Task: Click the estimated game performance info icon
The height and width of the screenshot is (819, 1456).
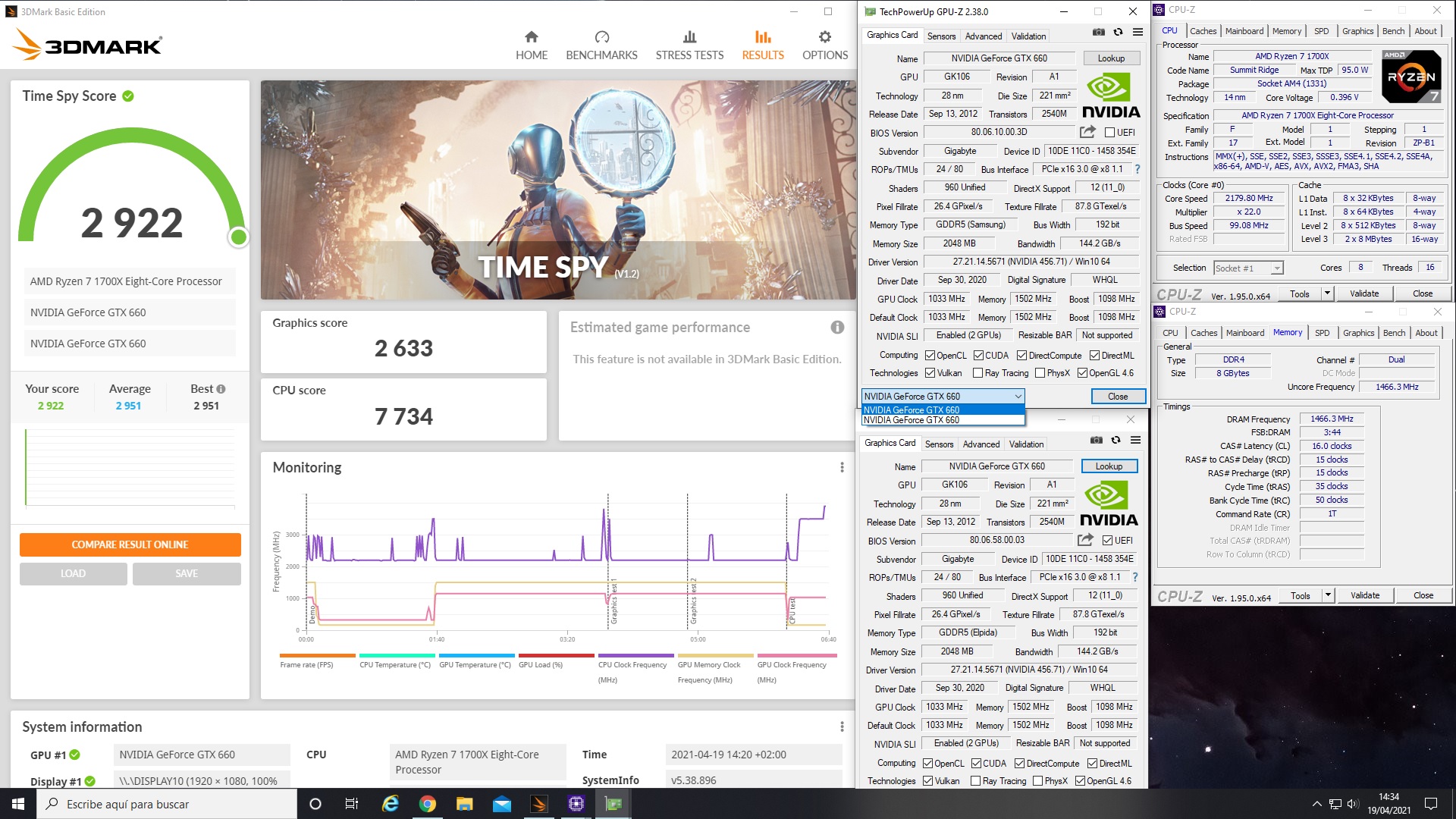Action: coord(837,328)
